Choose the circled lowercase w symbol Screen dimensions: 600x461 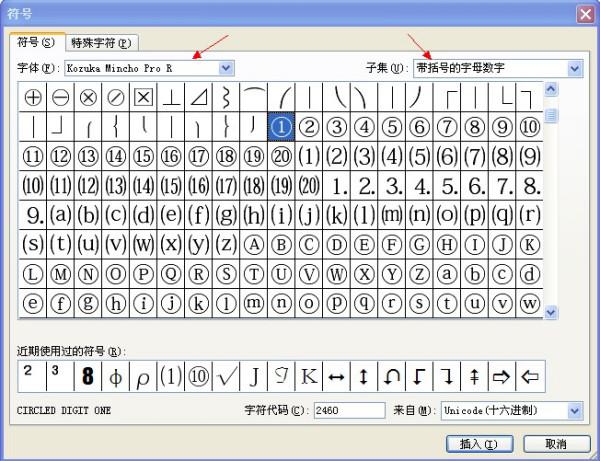tap(530, 303)
